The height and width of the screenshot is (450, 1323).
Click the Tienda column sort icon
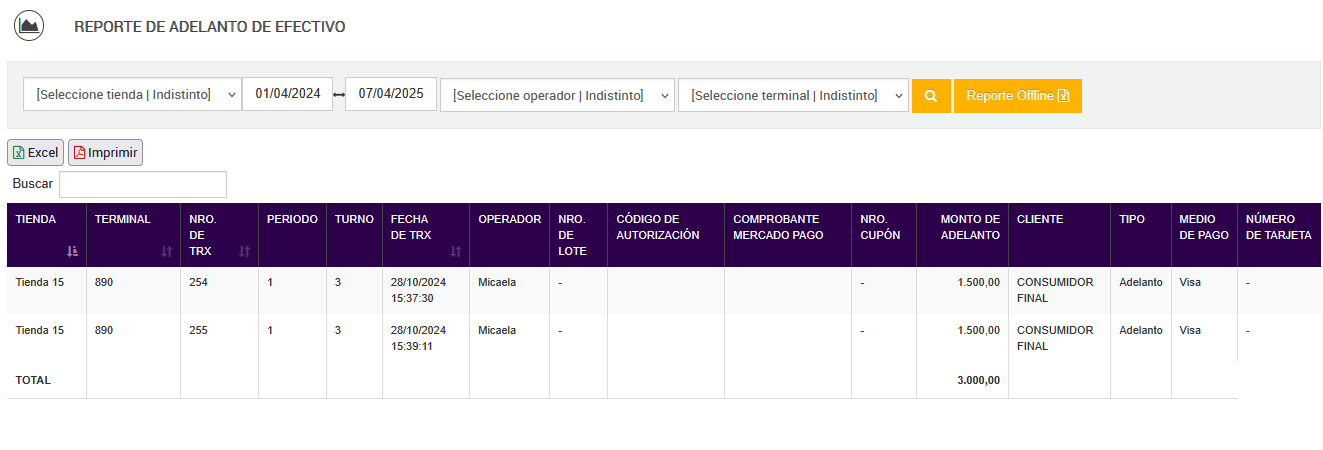(72, 252)
